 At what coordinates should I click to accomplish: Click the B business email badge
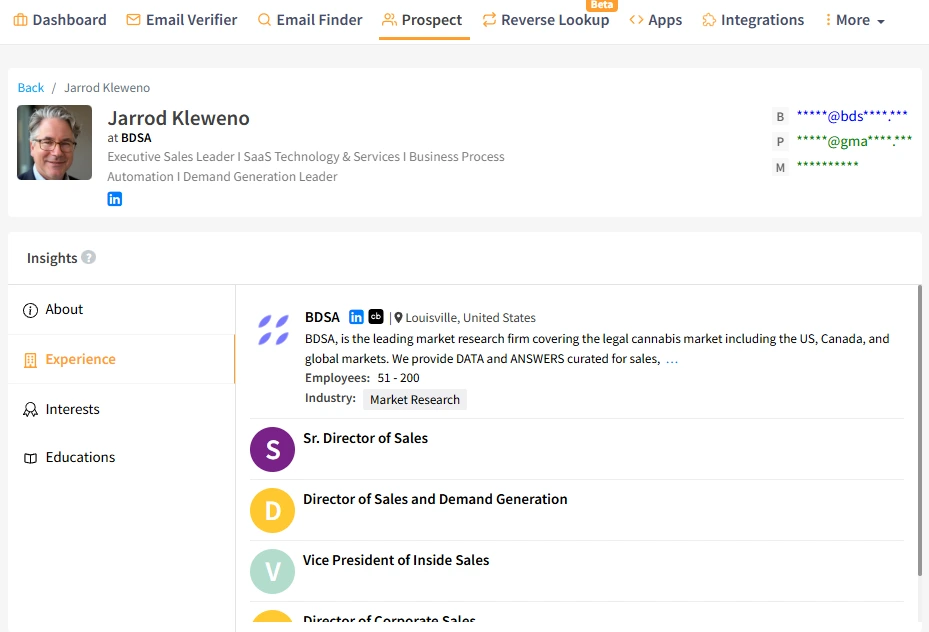point(780,117)
